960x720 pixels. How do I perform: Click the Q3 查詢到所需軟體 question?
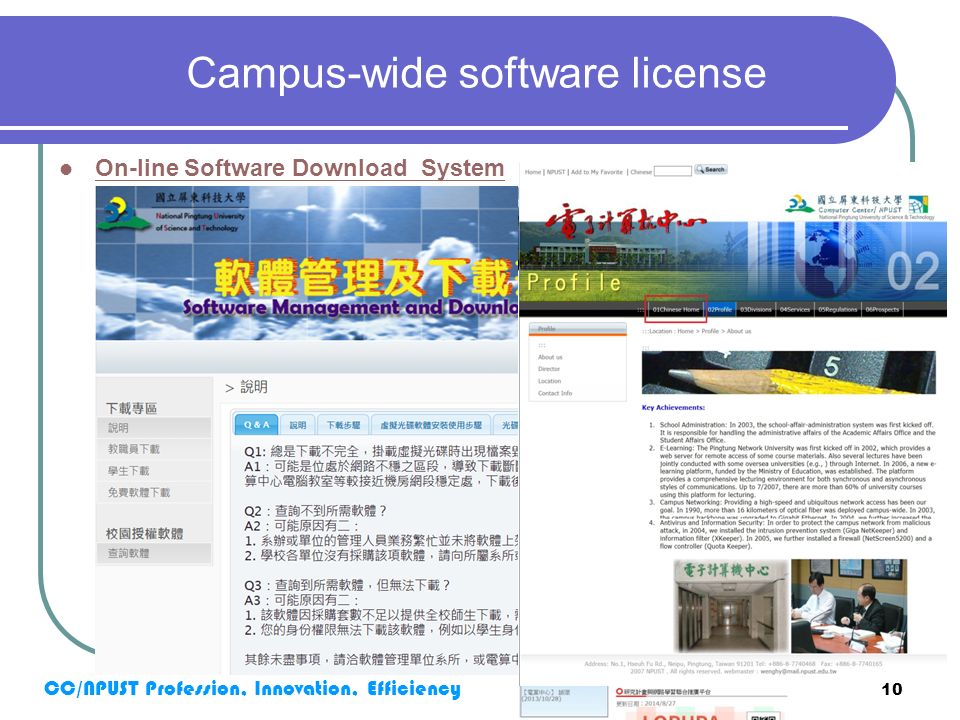[x=347, y=585]
